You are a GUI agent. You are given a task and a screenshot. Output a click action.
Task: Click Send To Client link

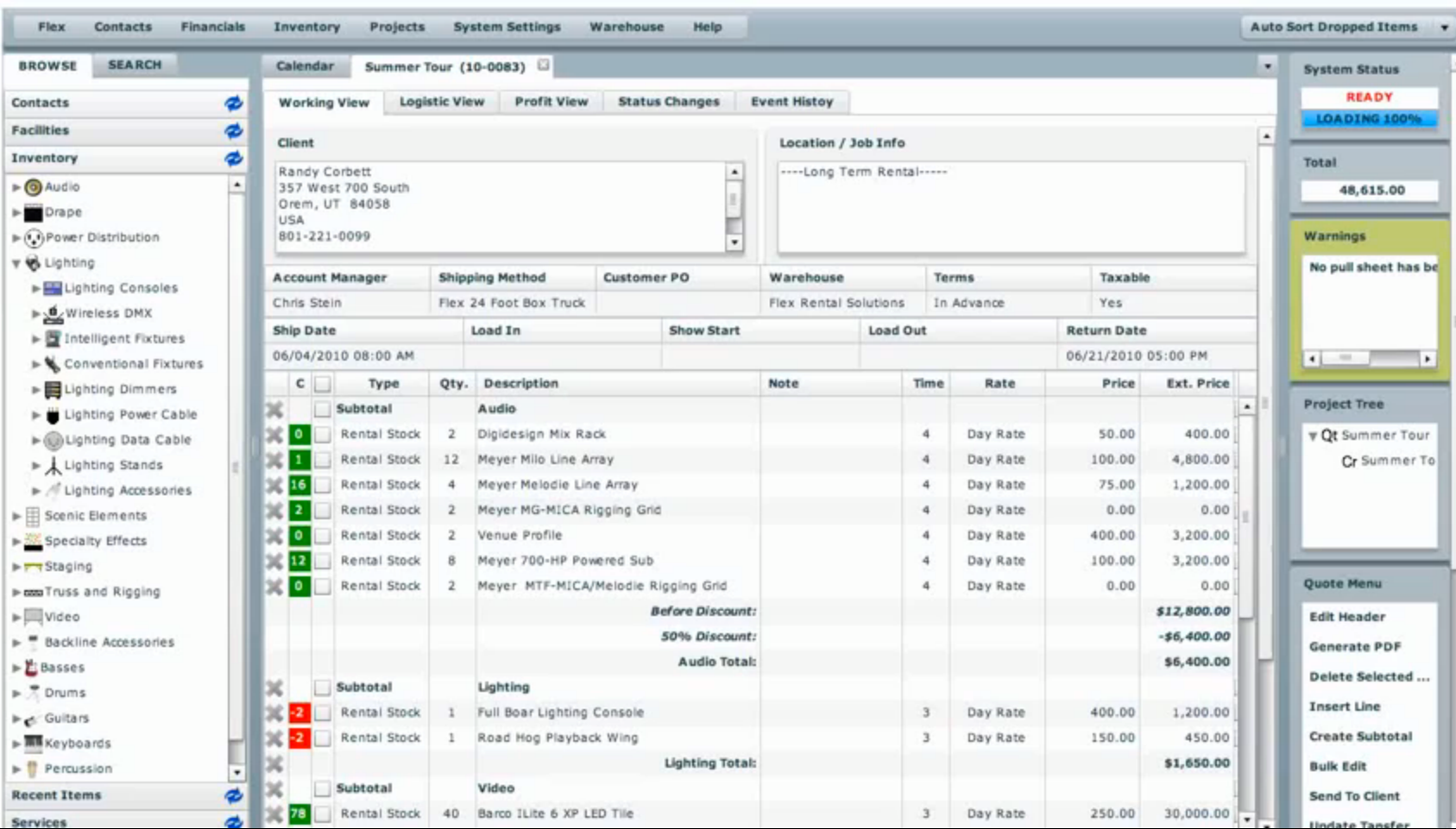point(1354,796)
